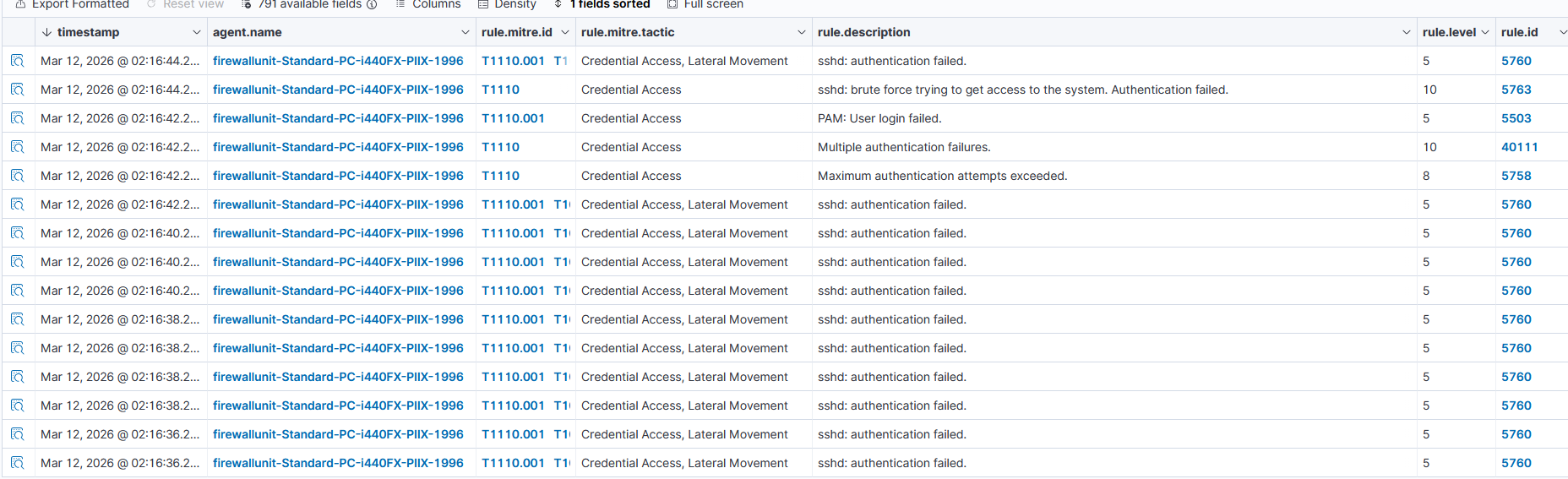Click the T1110 link in Multiple authentication failures row

pyautogui.click(x=500, y=147)
